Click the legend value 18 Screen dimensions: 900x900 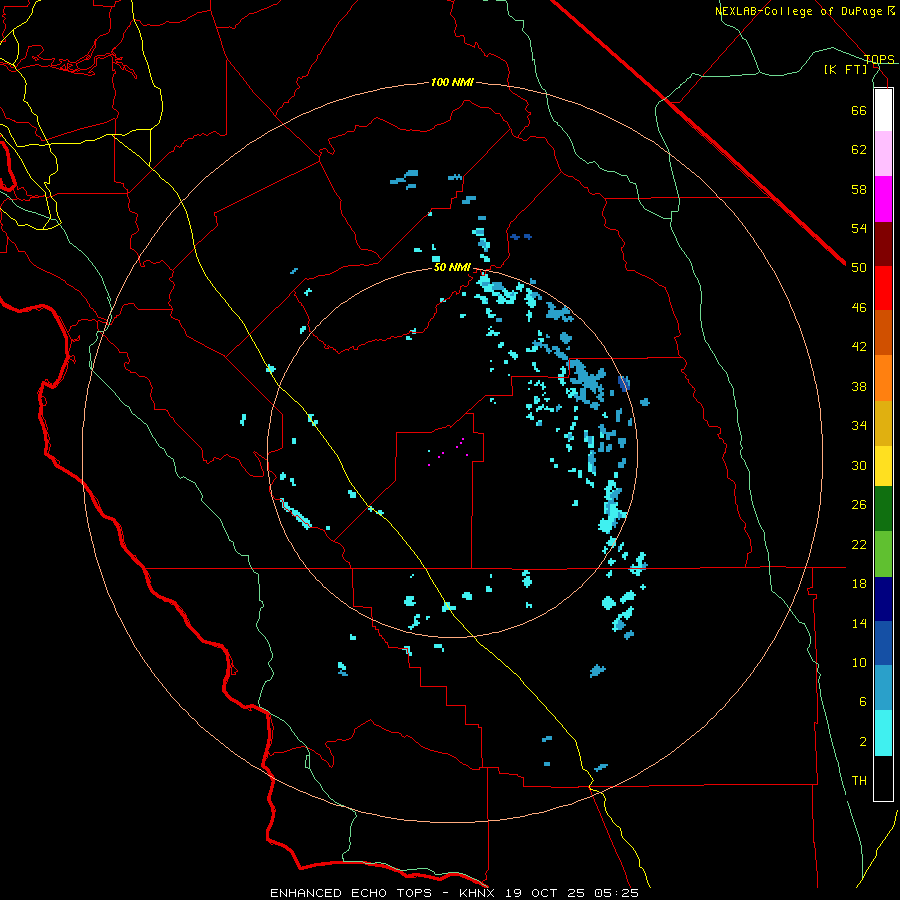859,584
